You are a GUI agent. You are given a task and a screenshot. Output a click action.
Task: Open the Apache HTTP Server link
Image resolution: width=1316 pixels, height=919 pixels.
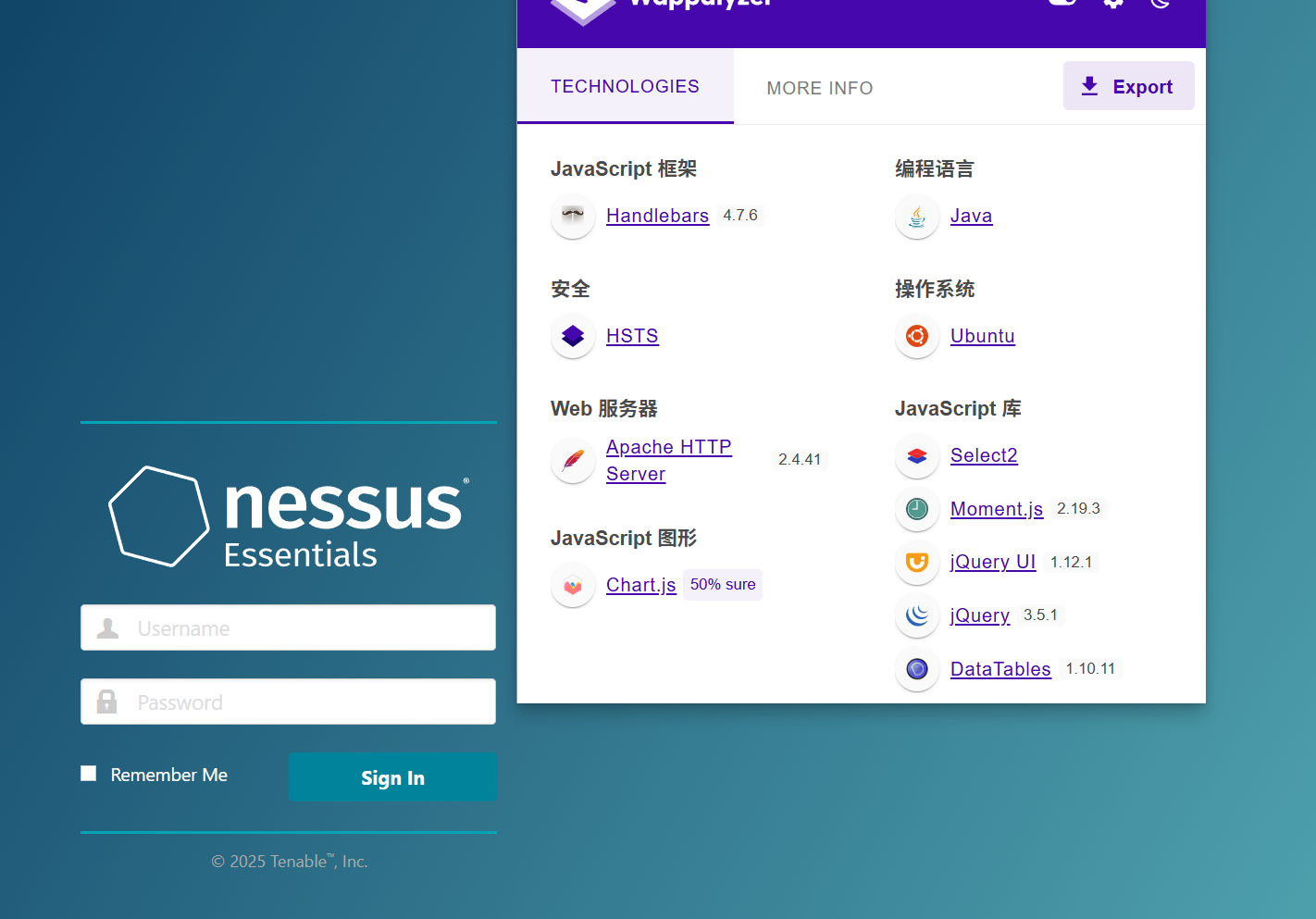(669, 460)
